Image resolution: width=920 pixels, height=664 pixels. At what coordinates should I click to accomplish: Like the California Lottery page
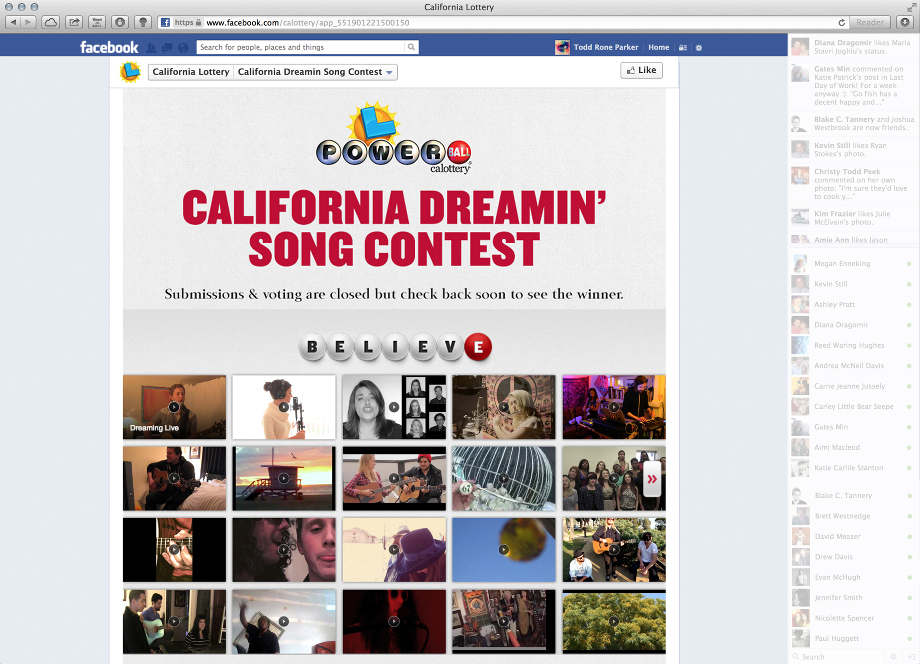point(641,70)
